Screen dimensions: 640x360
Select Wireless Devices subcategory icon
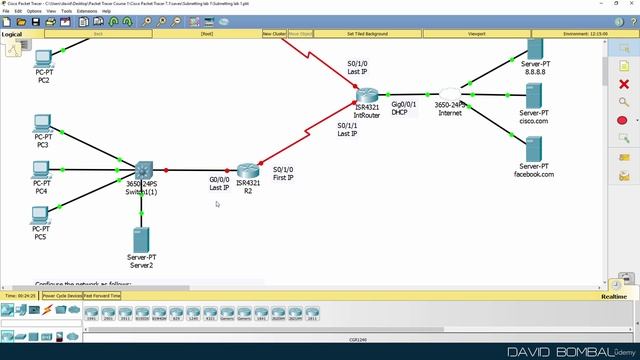(47, 337)
